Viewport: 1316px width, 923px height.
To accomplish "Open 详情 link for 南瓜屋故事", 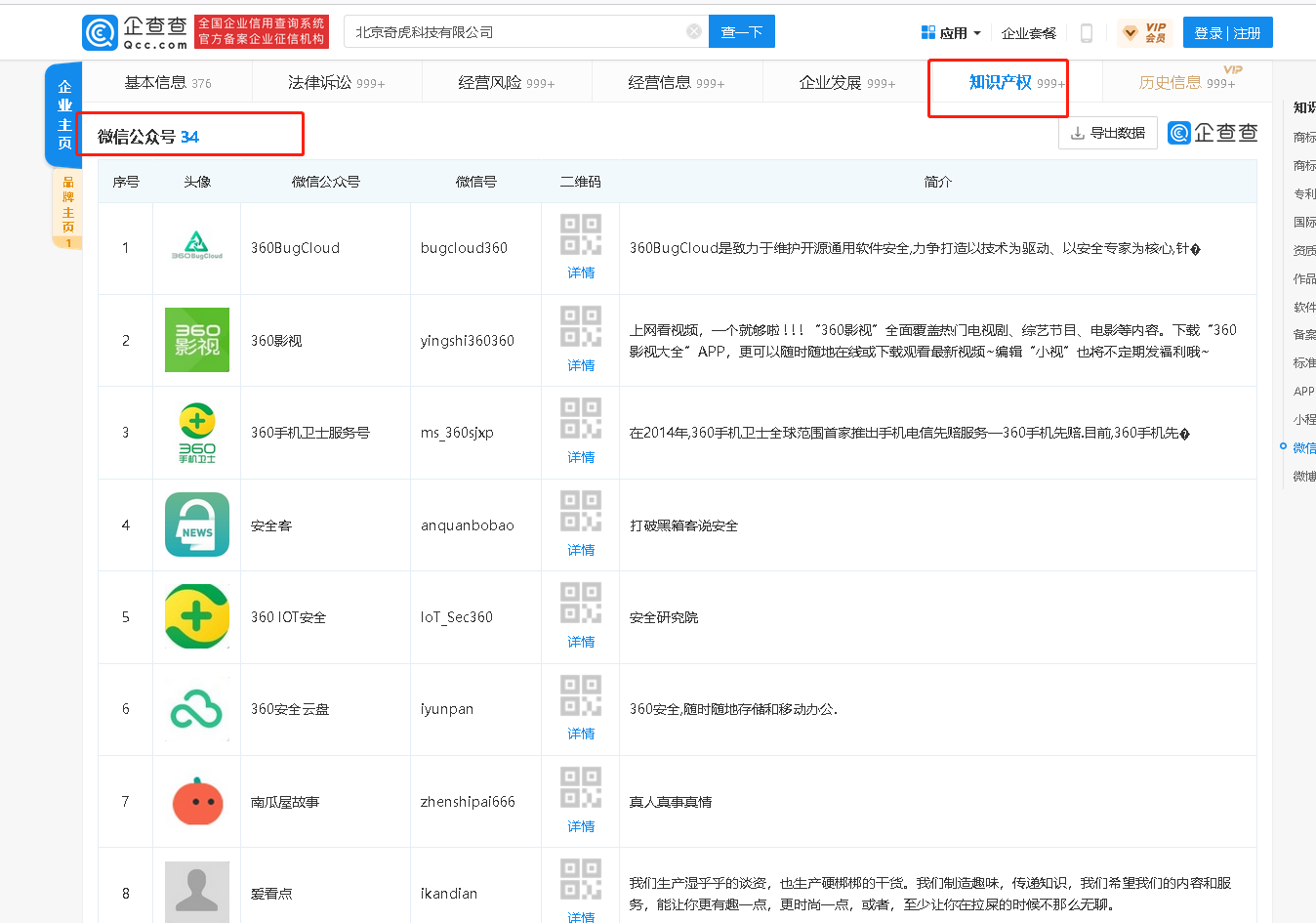I will pyautogui.click(x=581, y=826).
